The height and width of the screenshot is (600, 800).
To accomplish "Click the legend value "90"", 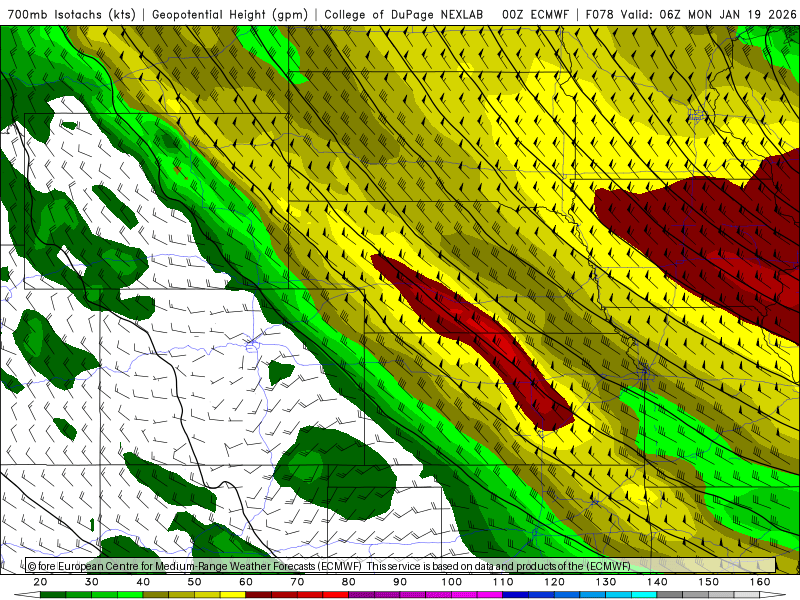I will tap(400, 582).
